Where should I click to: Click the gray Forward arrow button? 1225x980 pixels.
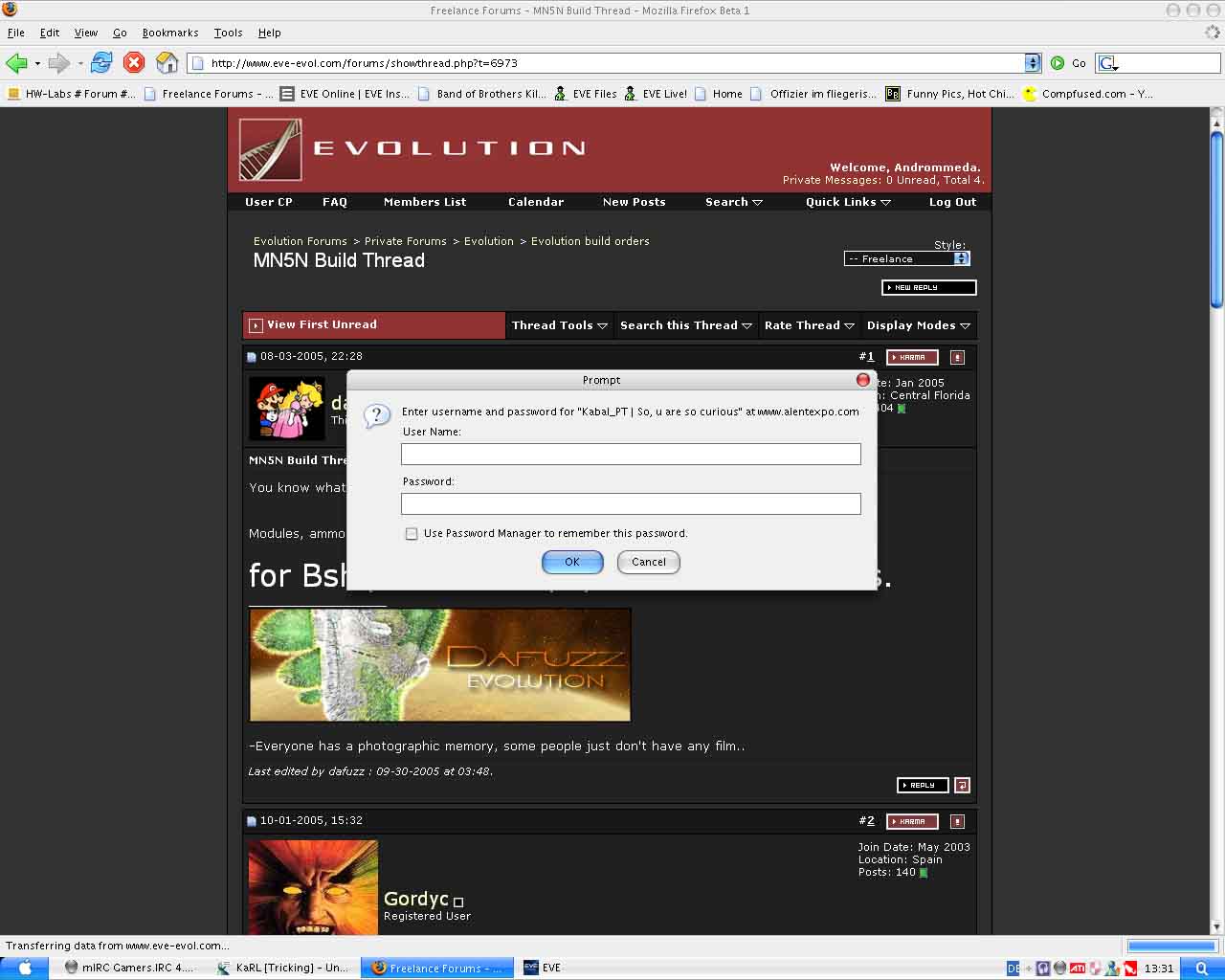(59, 63)
